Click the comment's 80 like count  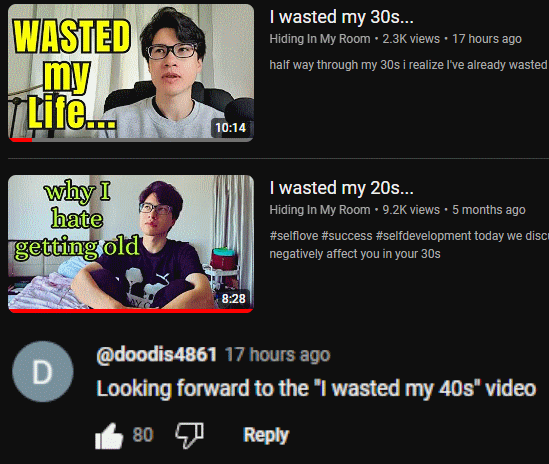(x=143, y=435)
